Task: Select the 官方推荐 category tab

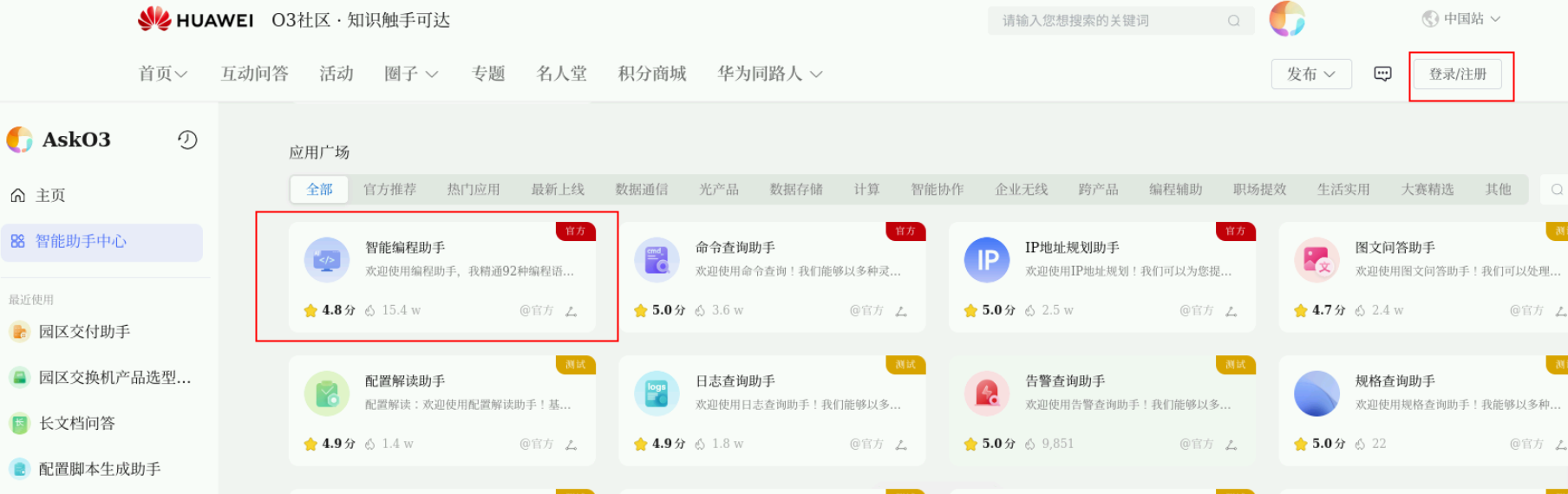Action: point(390,189)
